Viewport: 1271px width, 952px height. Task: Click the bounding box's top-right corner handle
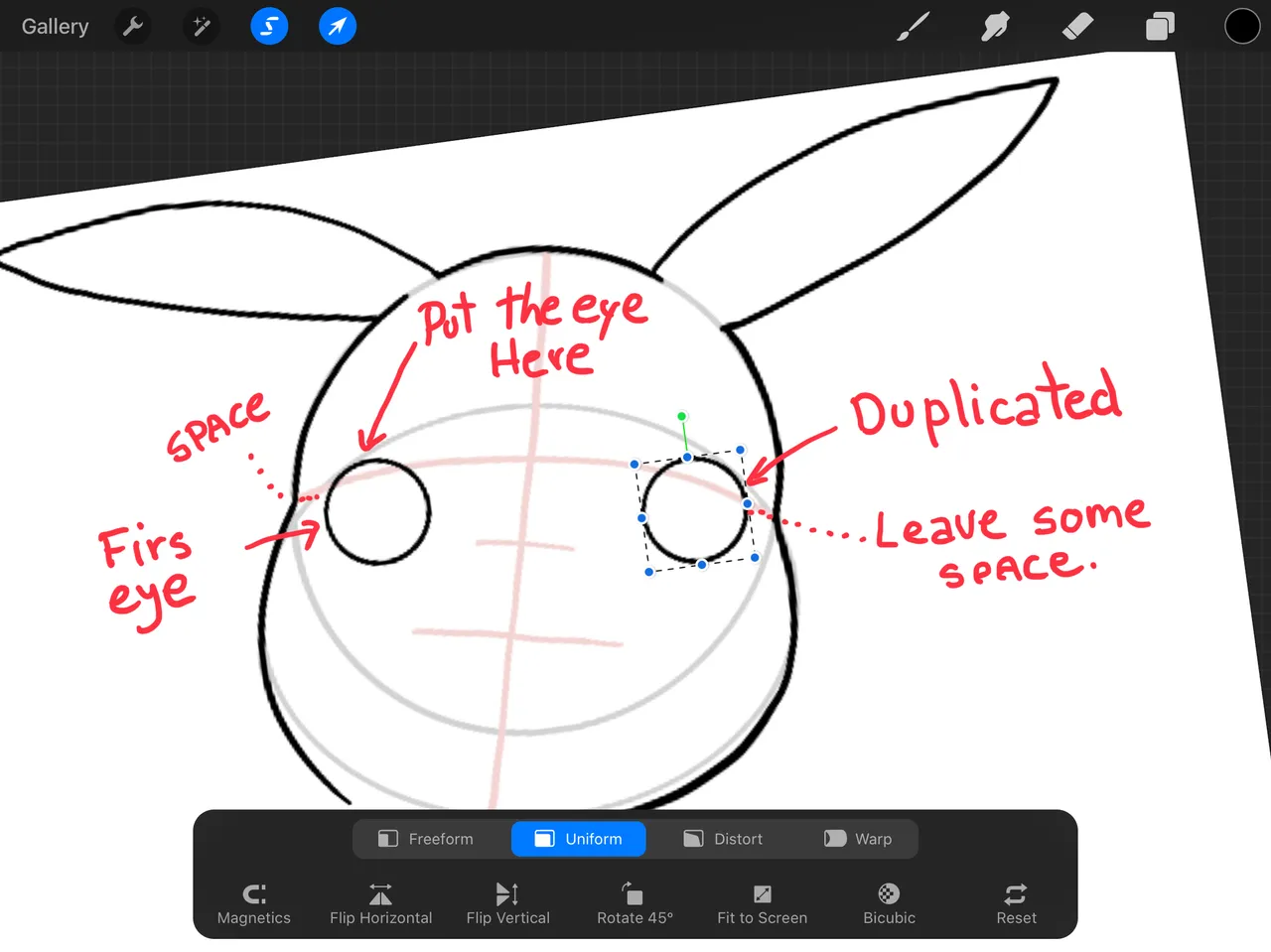pos(741,450)
